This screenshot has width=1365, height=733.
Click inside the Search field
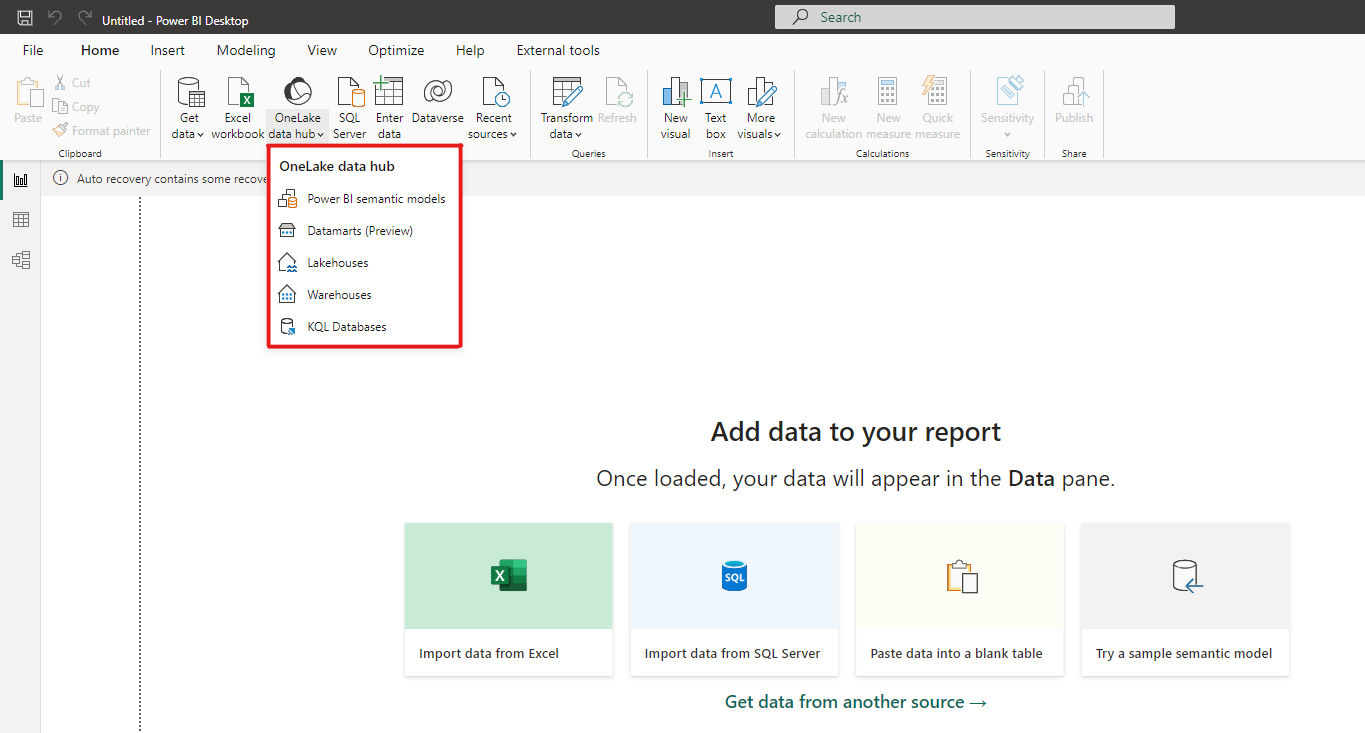[x=973, y=16]
